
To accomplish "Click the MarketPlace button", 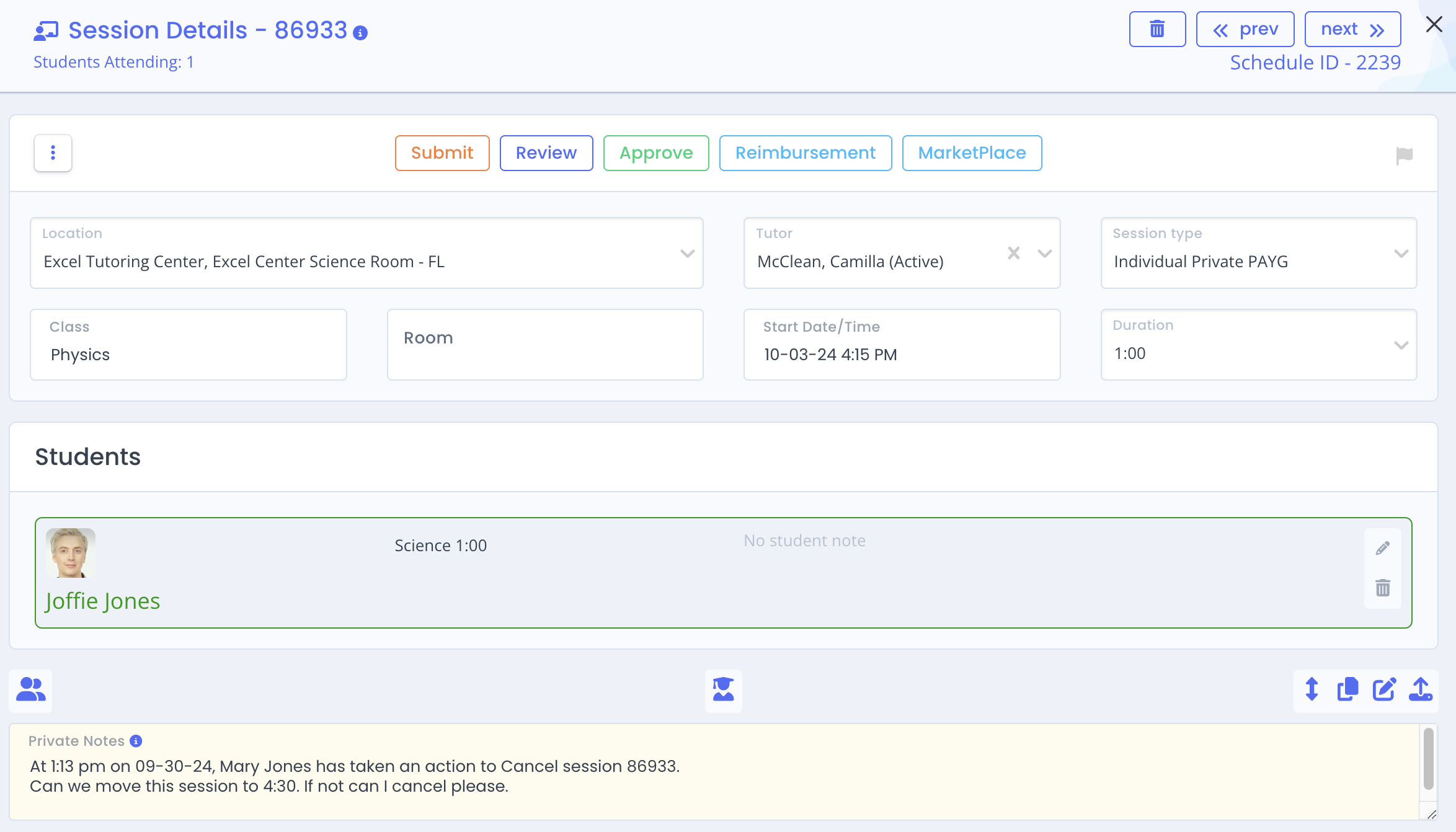I will click(972, 153).
